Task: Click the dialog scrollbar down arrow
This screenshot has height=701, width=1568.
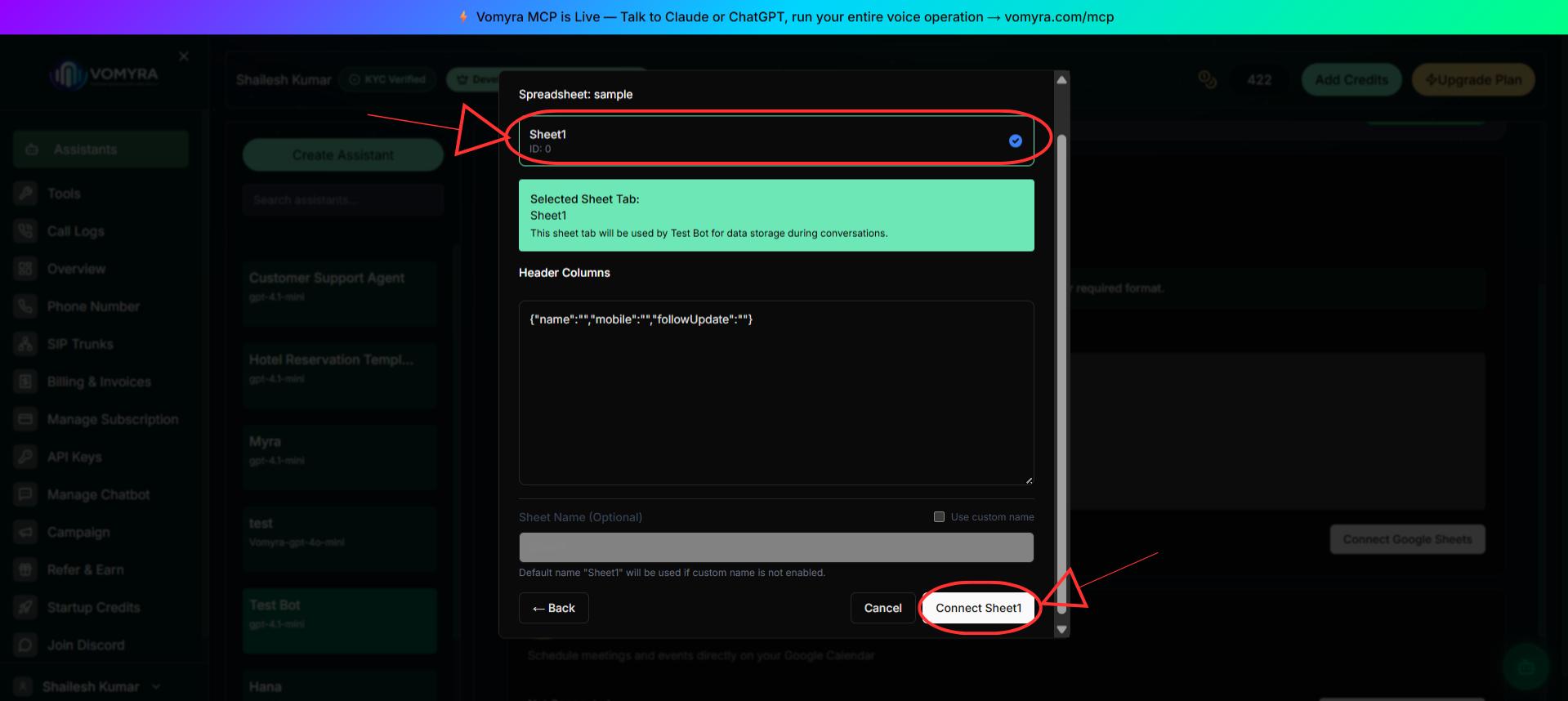Action: (x=1061, y=629)
